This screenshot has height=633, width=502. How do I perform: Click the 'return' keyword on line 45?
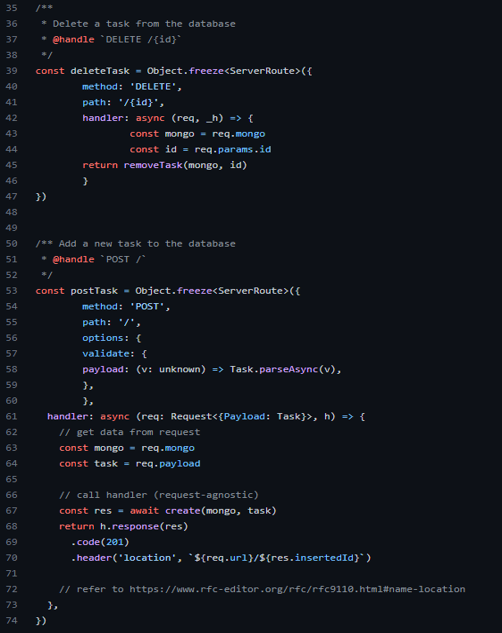[100, 165]
